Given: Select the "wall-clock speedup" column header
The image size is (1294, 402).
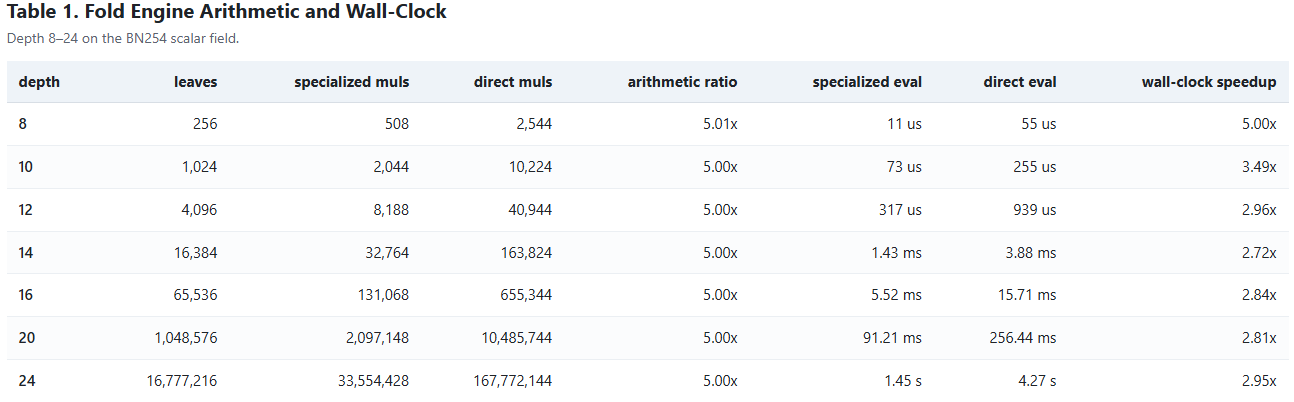Looking at the screenshot, I should [1208, 82].
